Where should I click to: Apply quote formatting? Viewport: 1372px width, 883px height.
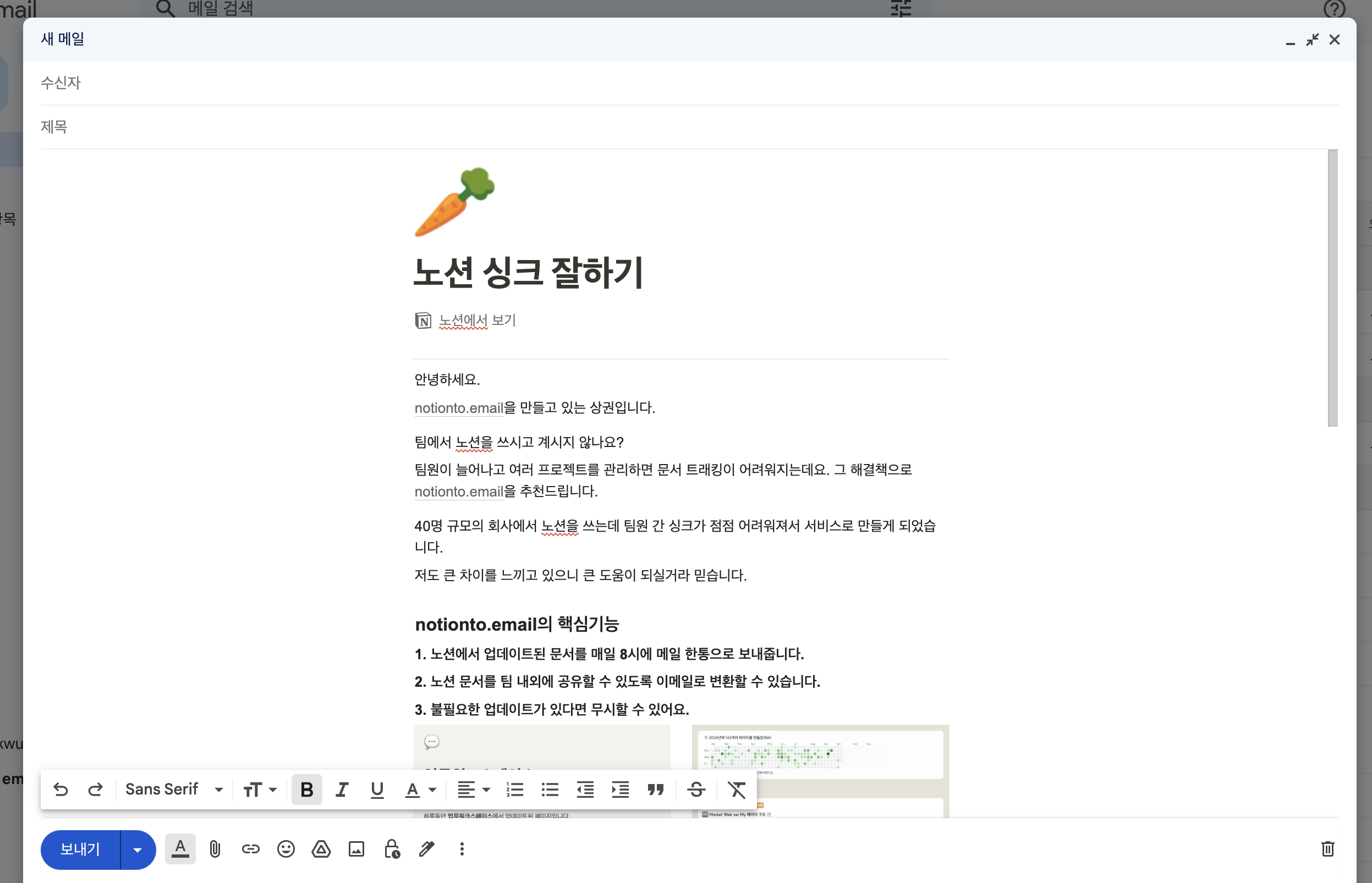[x=655, y=789]
